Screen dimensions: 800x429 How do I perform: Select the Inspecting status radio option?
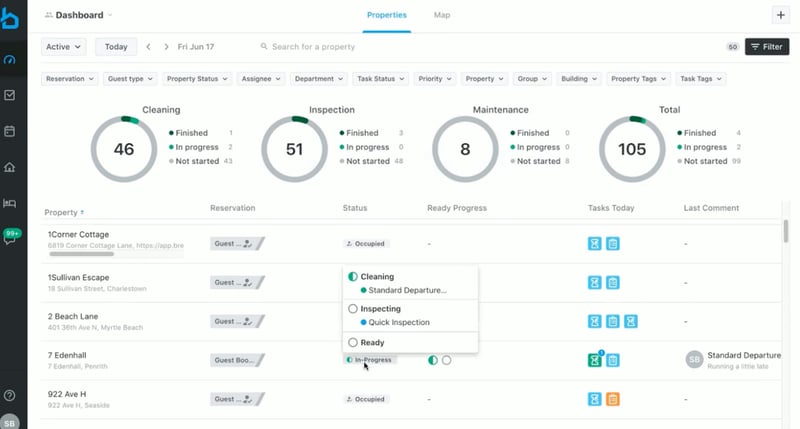[x=353, y=309]
